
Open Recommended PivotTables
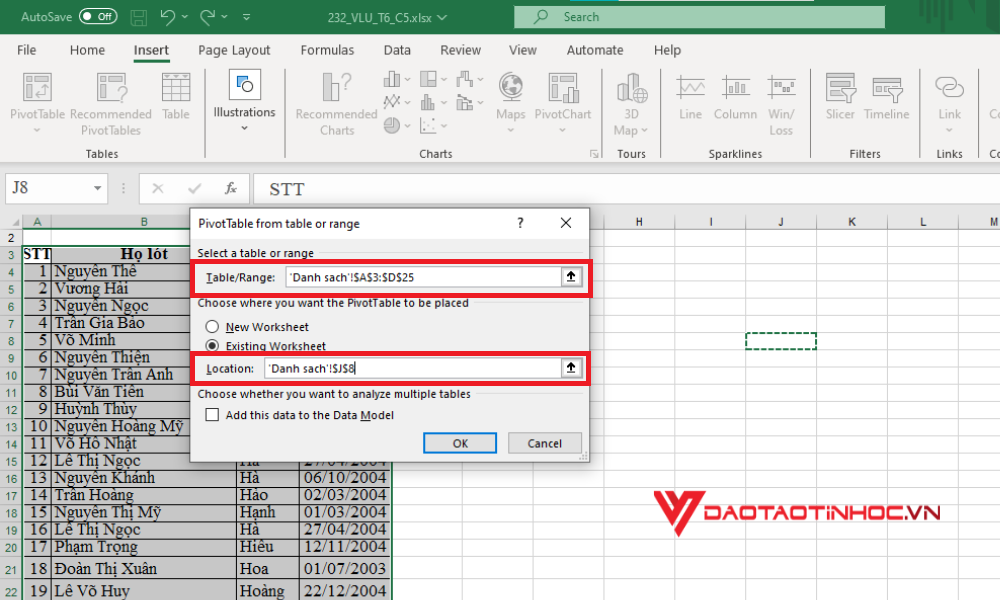(110, 90)
